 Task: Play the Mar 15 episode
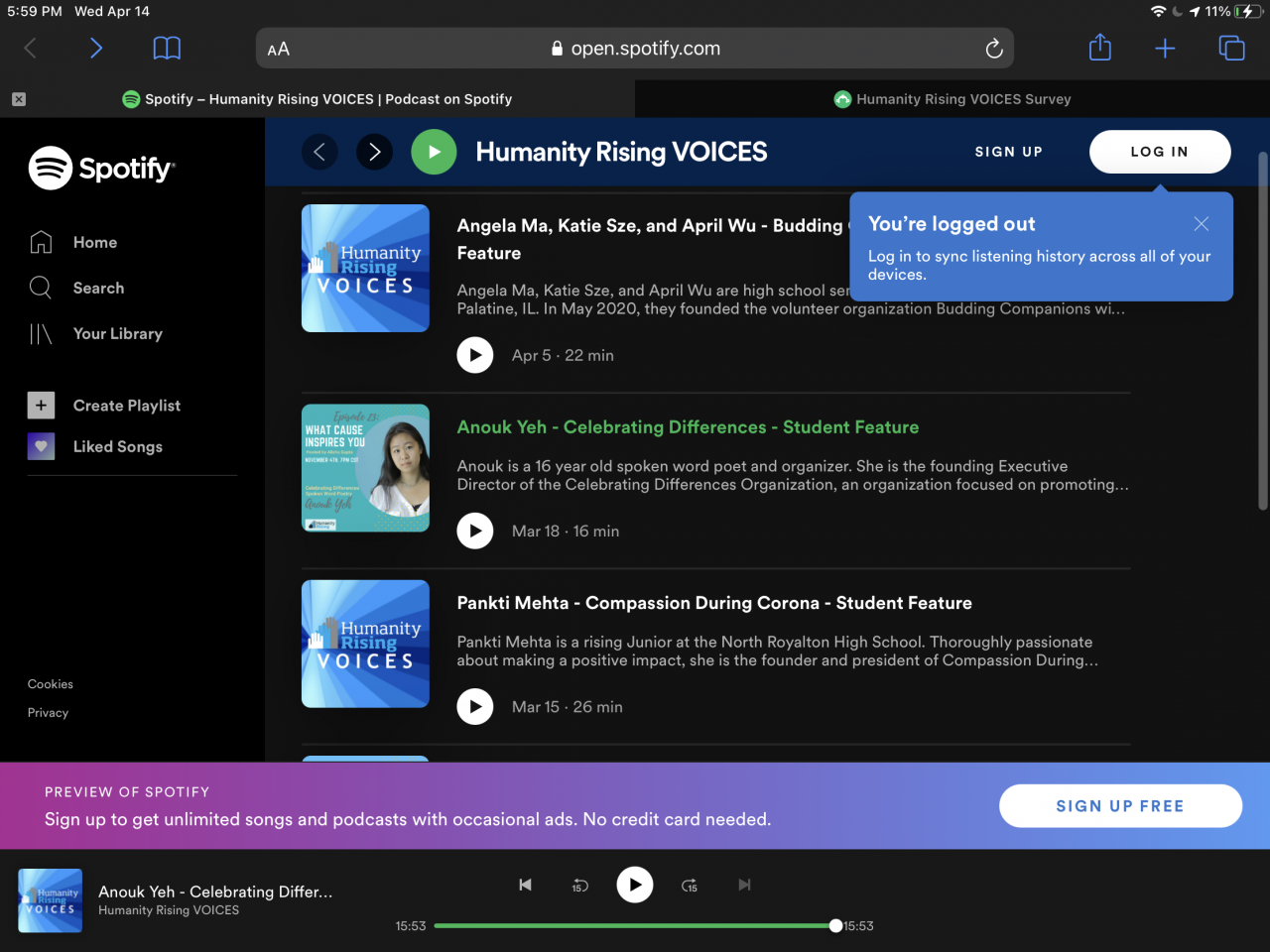pos(475,706)
